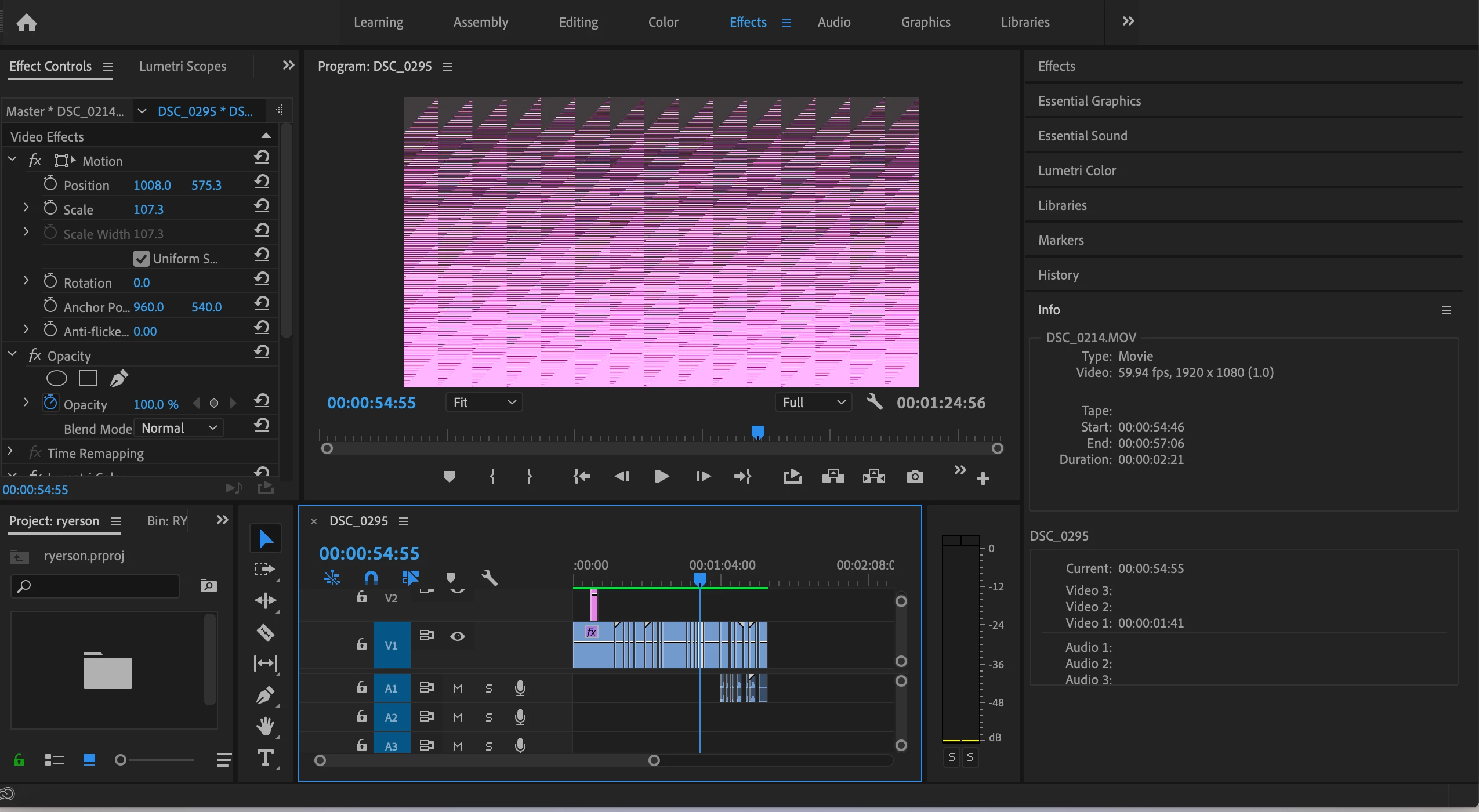Select the Ripple Edit tool

point(266,601)
